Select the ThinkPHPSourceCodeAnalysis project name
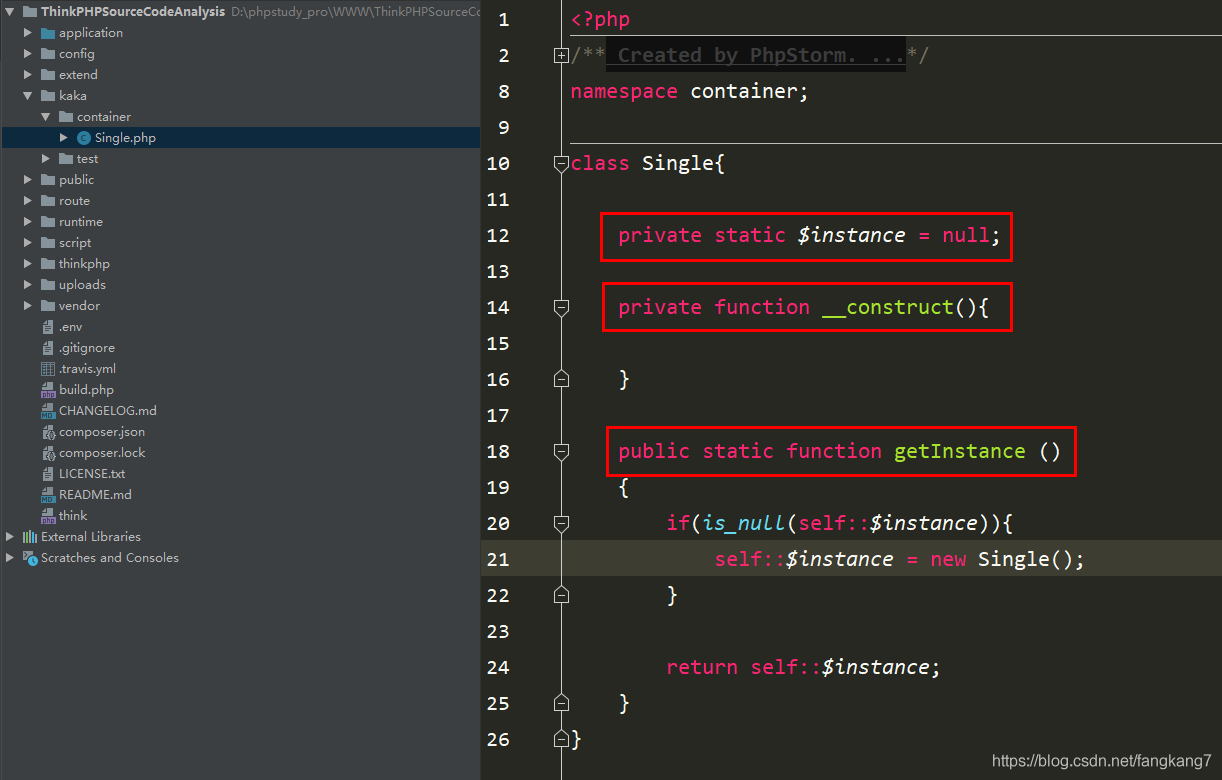This screenshot has height=780, width=1222. tap(133, 12)
